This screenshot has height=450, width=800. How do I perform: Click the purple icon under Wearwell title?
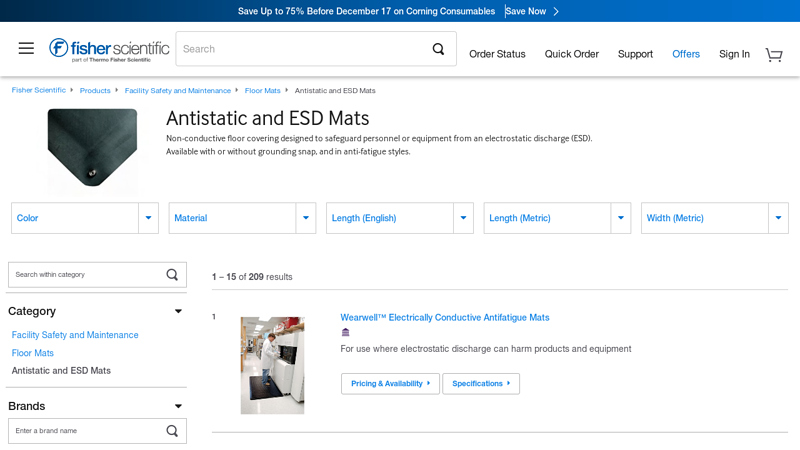[345, 333]
